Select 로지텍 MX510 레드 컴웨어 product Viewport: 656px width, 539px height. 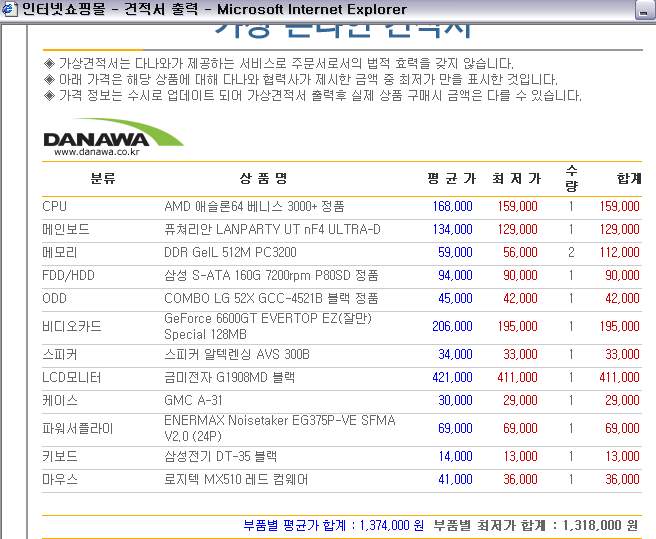click(x=236, y=479)
